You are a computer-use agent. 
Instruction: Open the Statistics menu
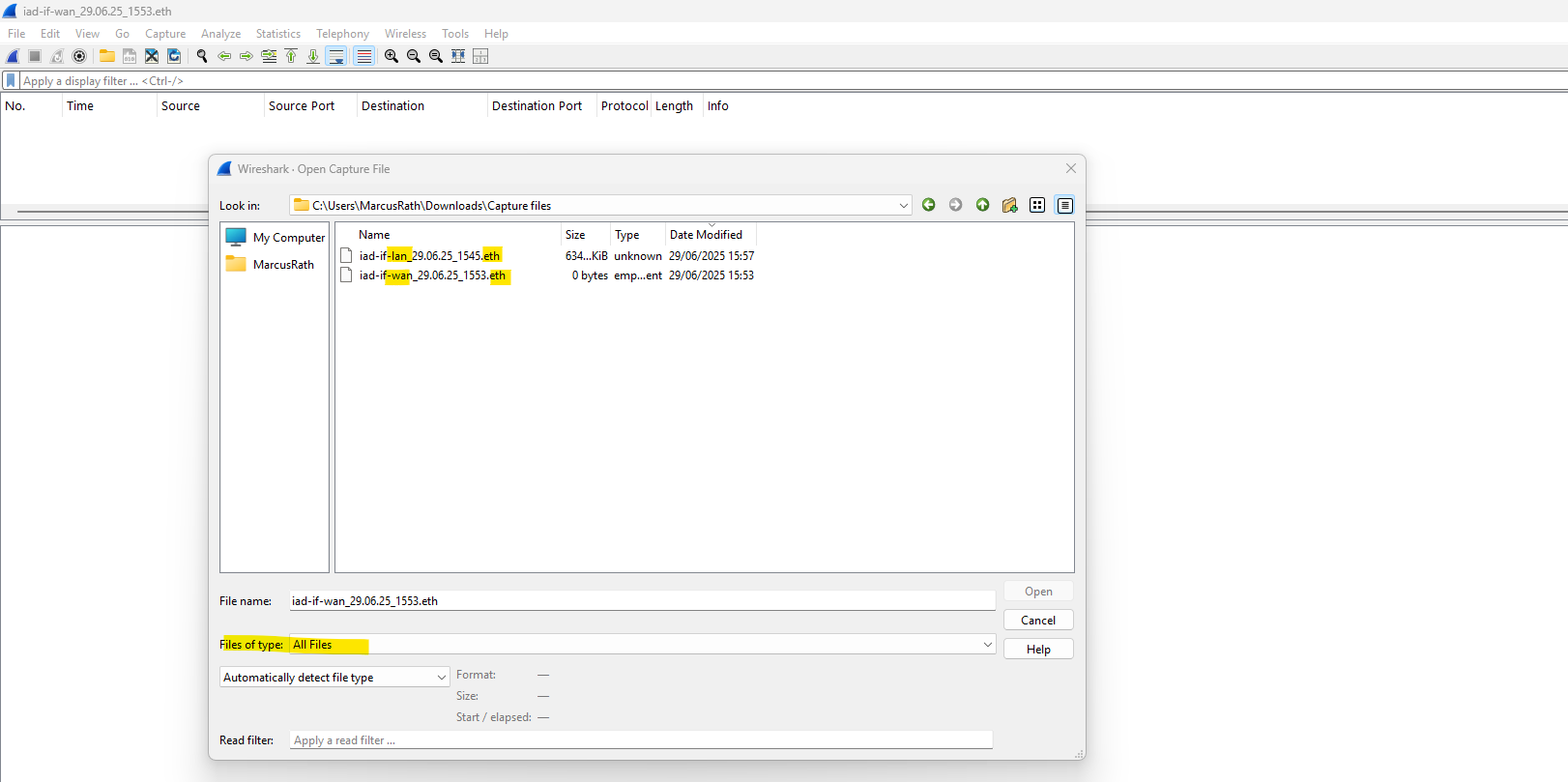click(x=278, y=34)
